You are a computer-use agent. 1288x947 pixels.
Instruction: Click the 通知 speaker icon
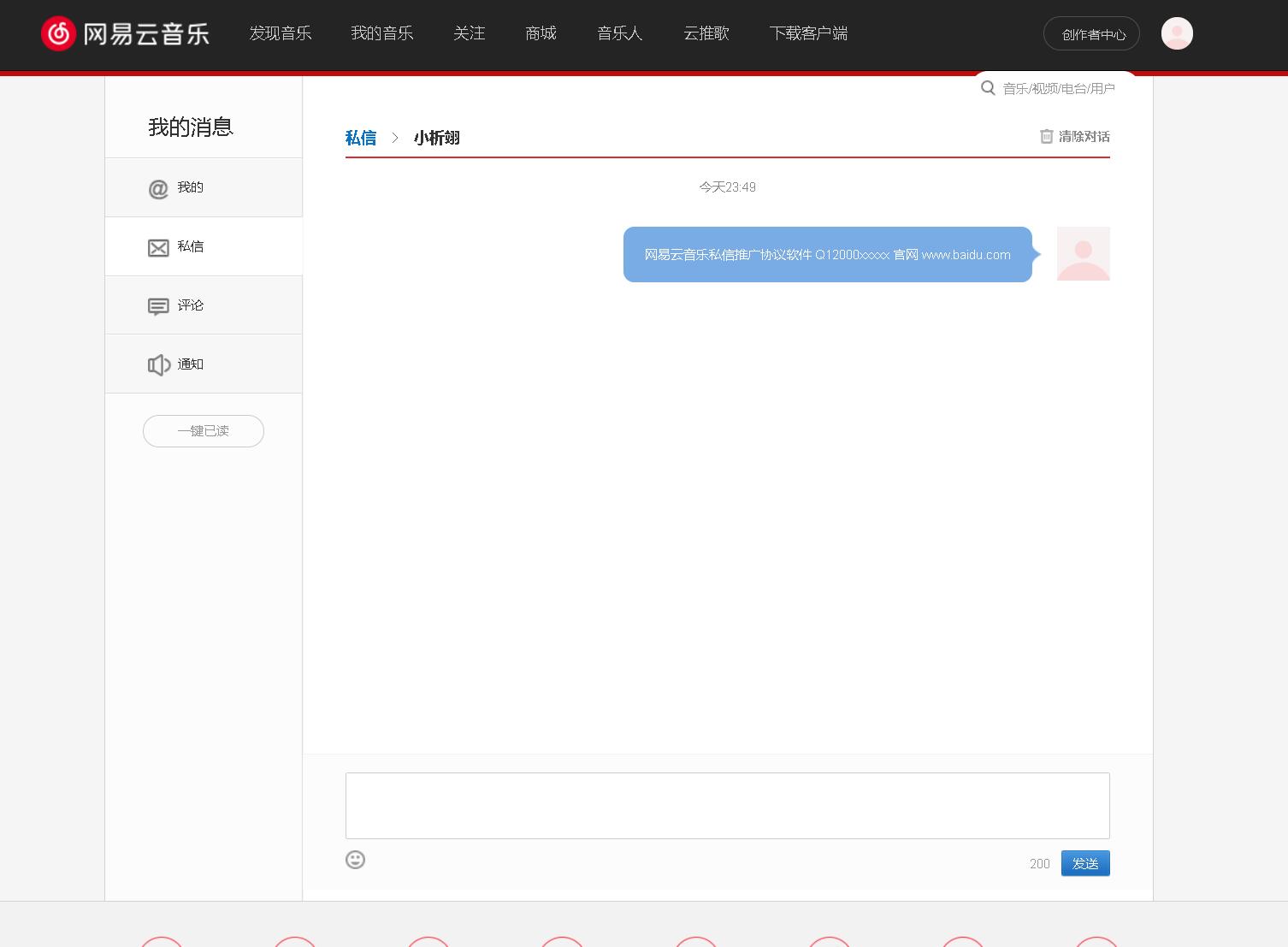158,365
